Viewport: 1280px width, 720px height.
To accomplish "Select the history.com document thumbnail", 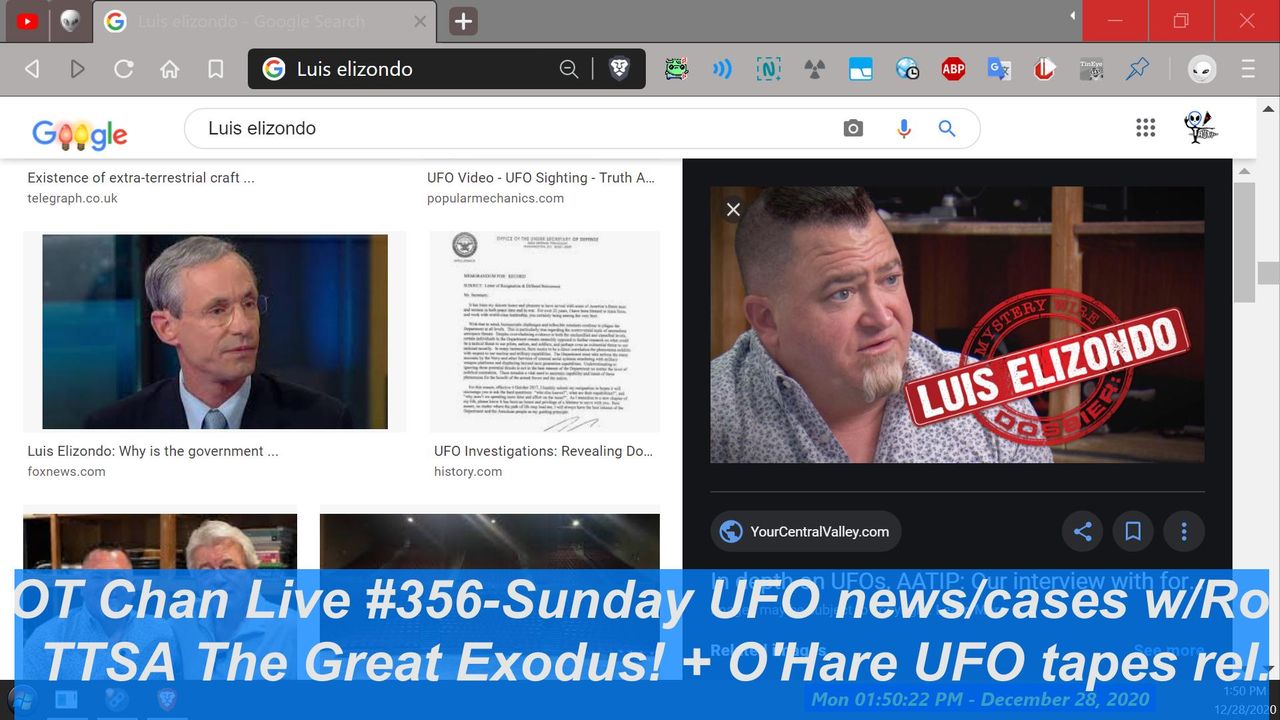I will coord(545,332).
